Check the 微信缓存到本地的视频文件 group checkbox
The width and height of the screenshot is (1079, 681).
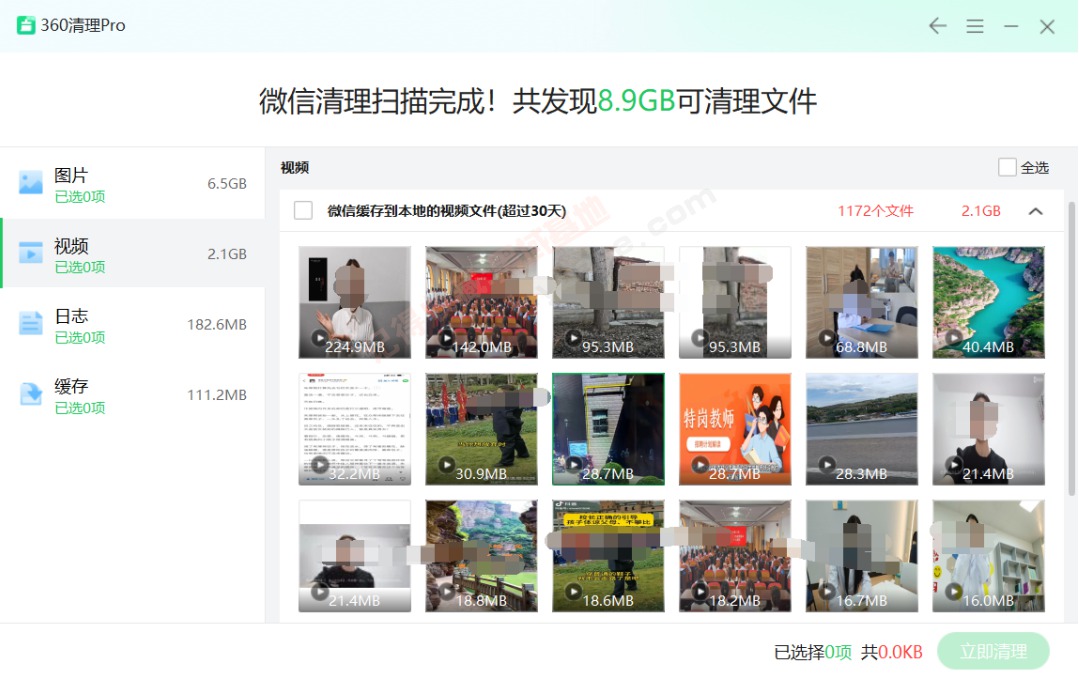(x=303, y=210)
